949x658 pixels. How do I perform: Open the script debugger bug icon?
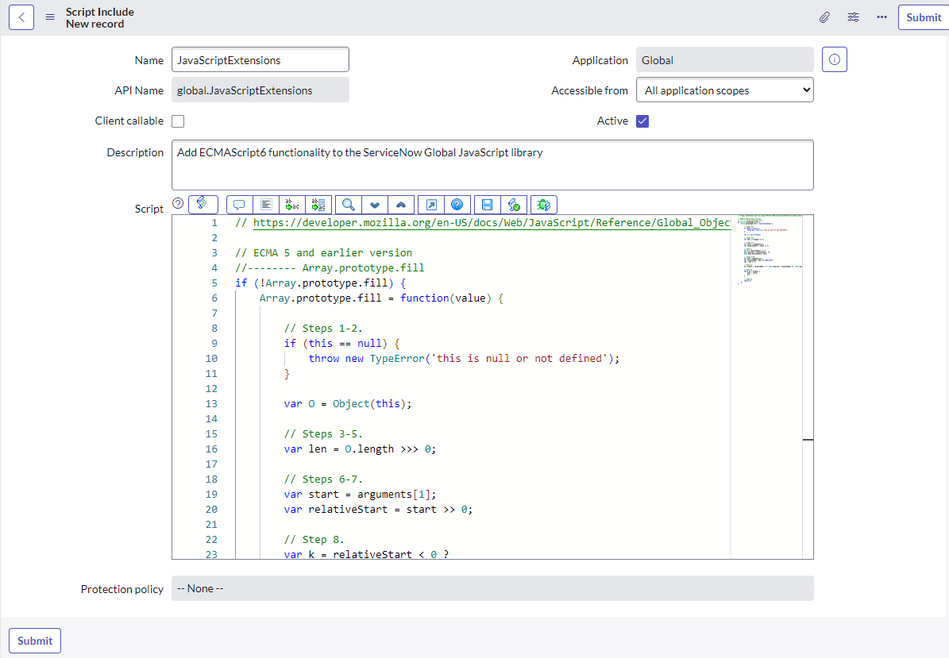(x=543, y=205)
